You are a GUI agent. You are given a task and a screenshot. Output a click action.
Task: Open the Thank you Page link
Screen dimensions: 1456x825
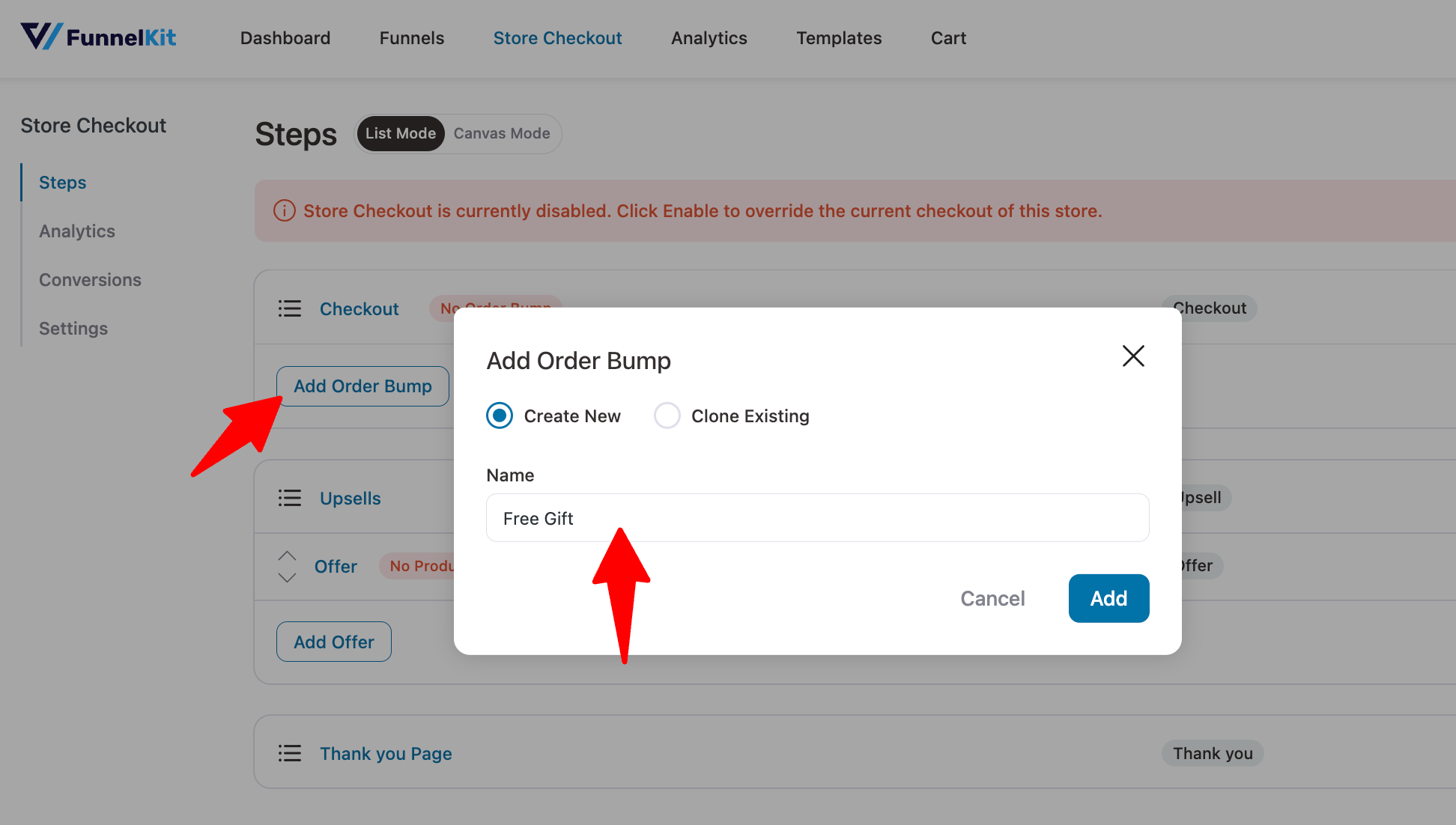(386, 754)
